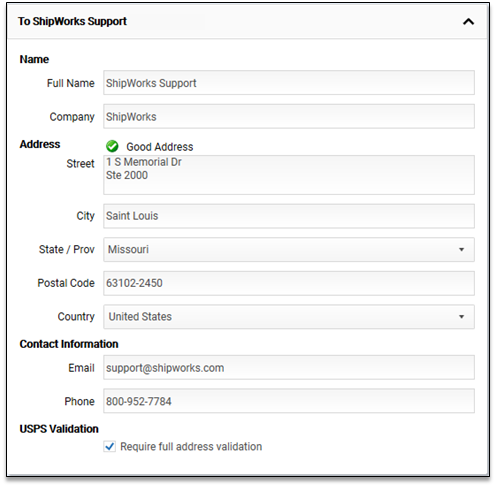Click the Company field showing ShipWorks
Screen dimensions: 496x487
click(289, 116)
